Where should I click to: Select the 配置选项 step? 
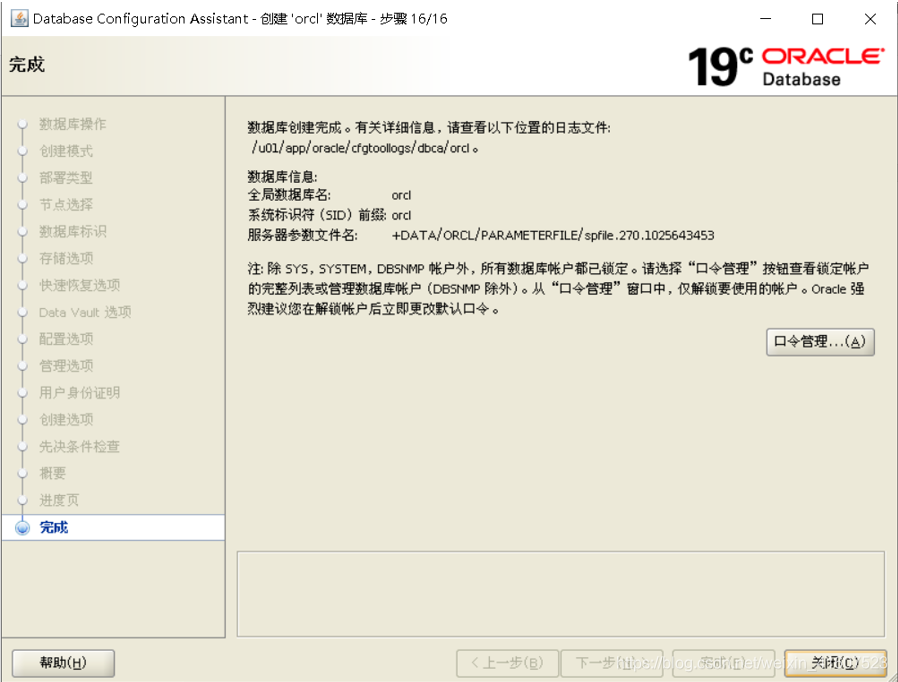tap(66, 340)
